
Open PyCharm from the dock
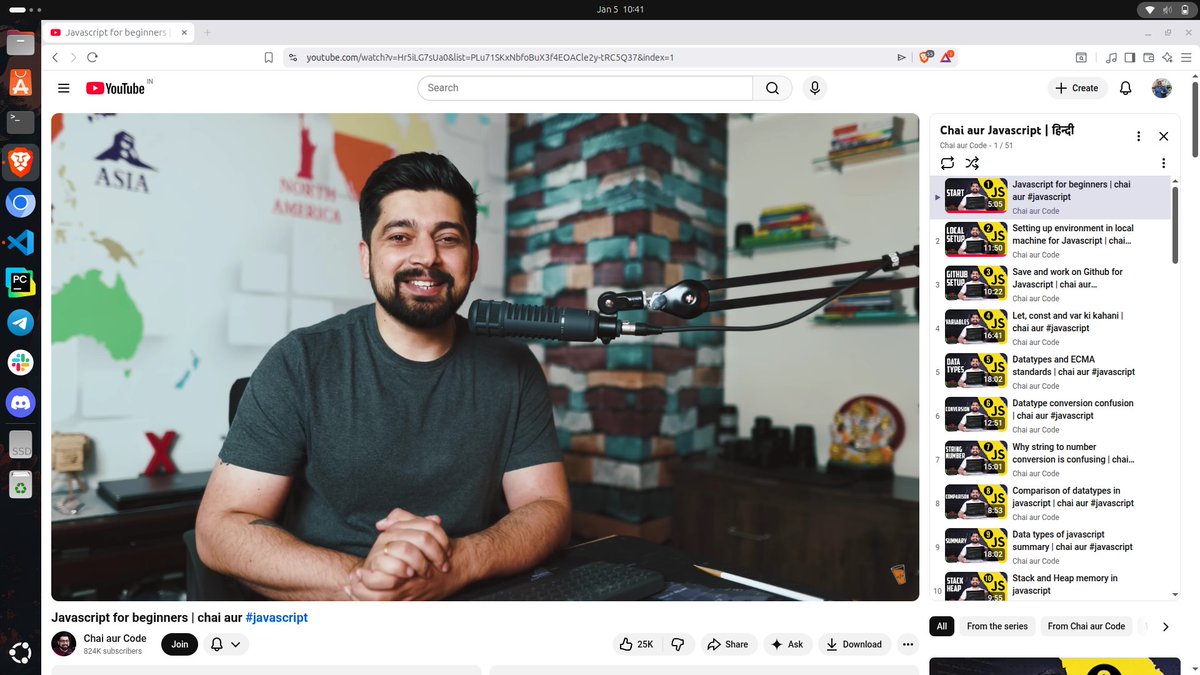(21, 282)
